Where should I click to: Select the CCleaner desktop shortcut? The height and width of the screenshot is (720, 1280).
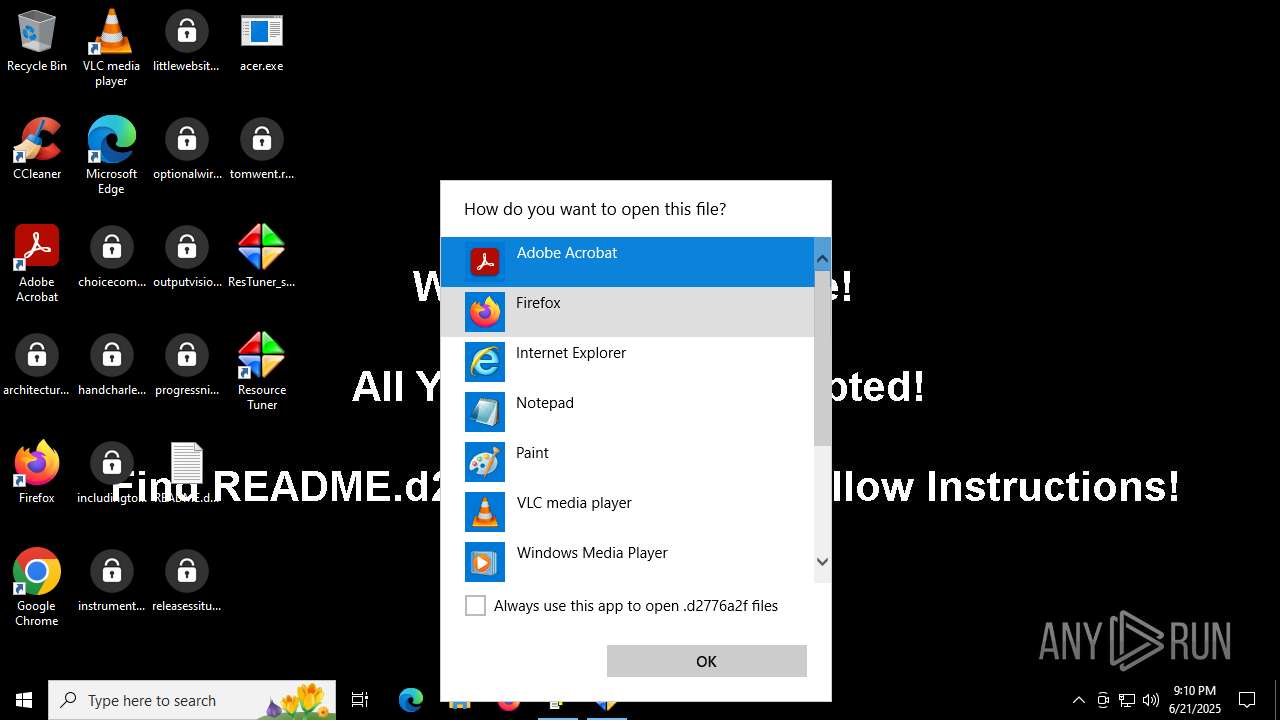tap(37, 150)
